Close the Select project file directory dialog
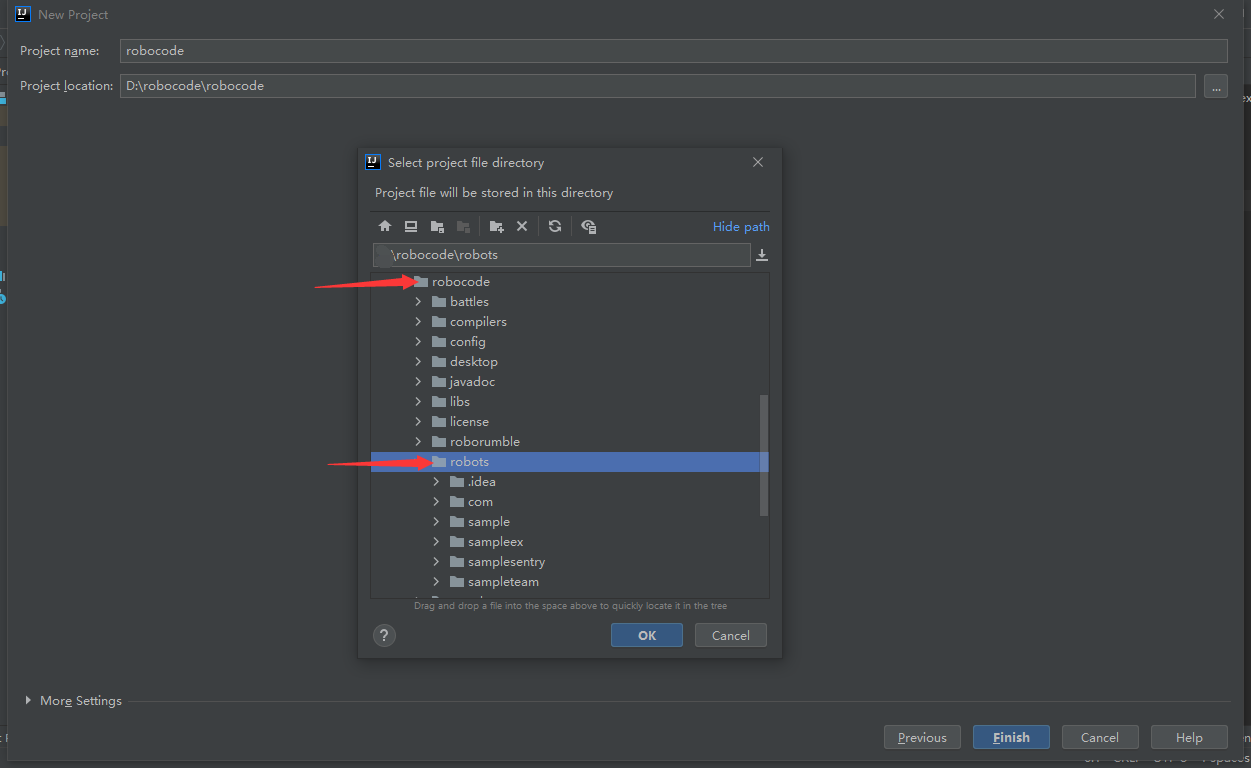 point(758,162)
